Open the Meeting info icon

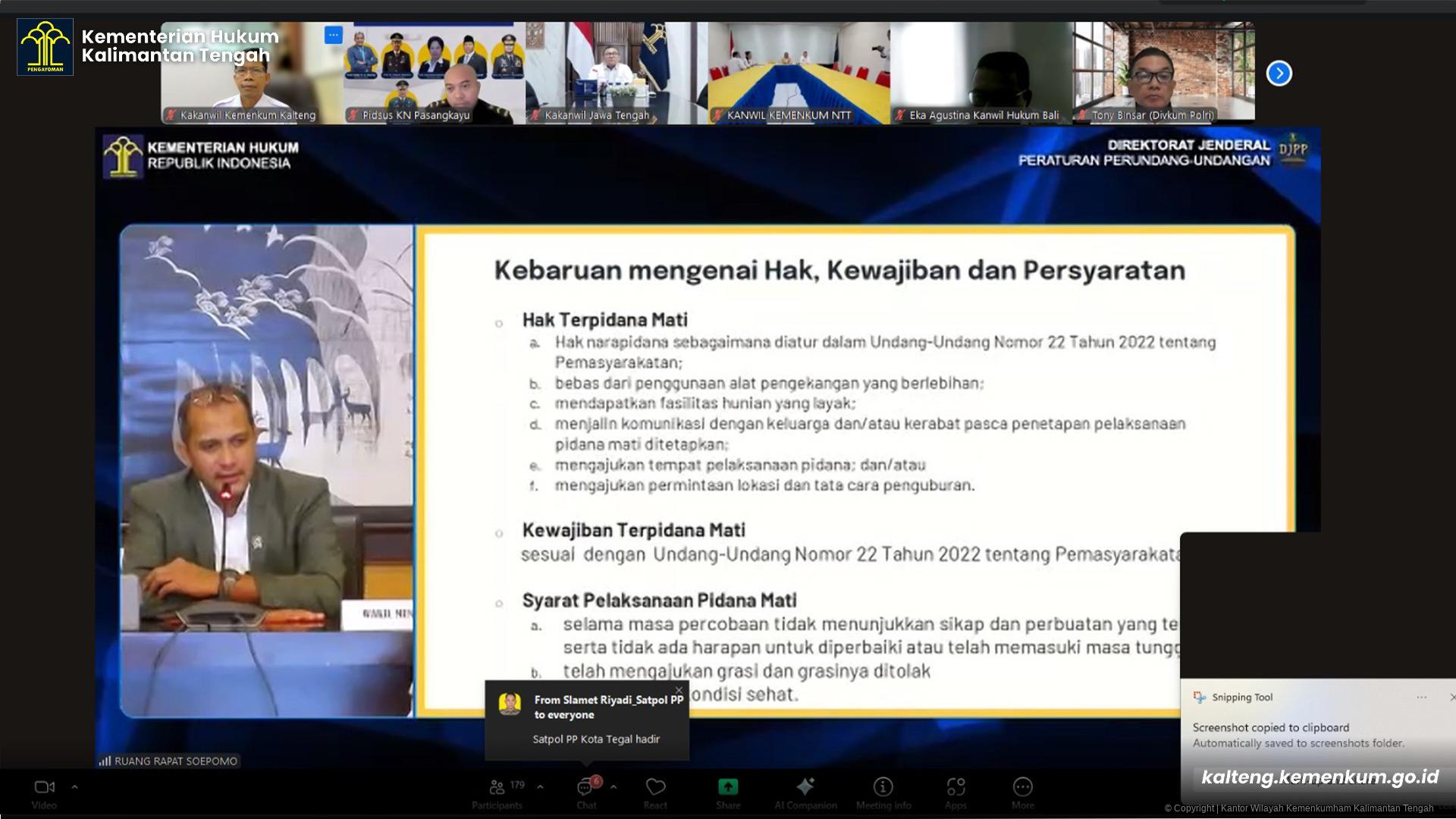[x=883, y=787]
